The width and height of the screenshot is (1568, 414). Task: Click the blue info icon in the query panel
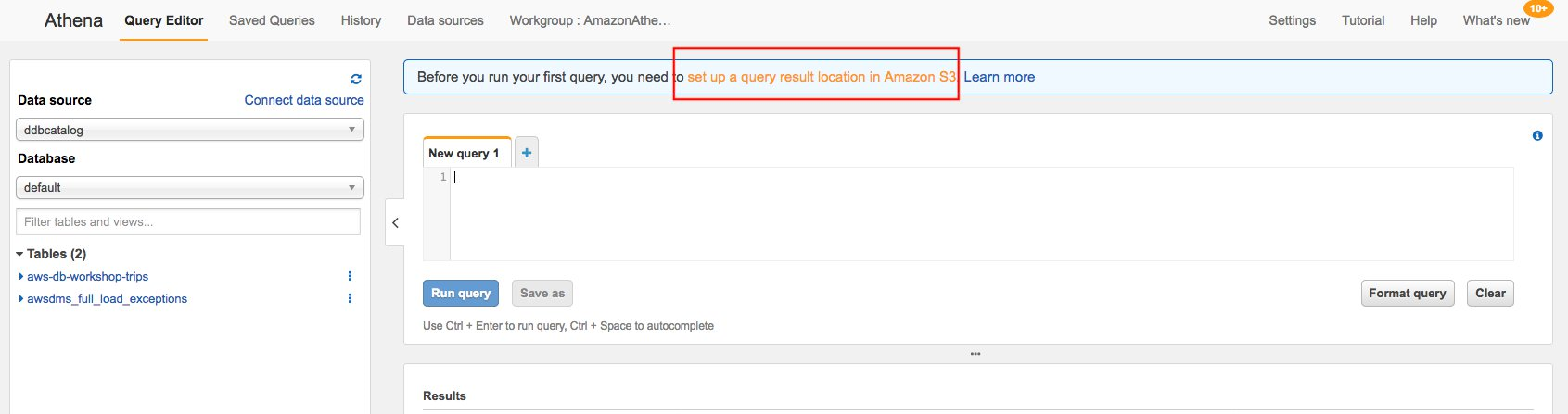click(x=1537, y=135)
